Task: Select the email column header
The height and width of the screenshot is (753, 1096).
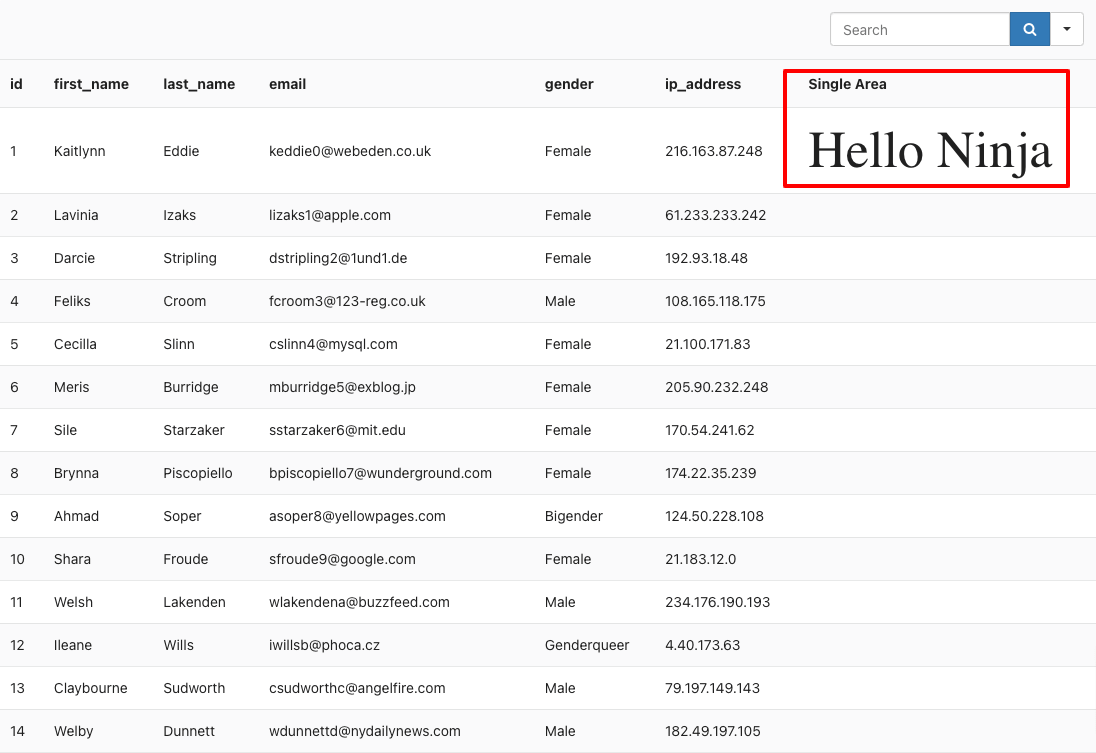Action: 287,84
